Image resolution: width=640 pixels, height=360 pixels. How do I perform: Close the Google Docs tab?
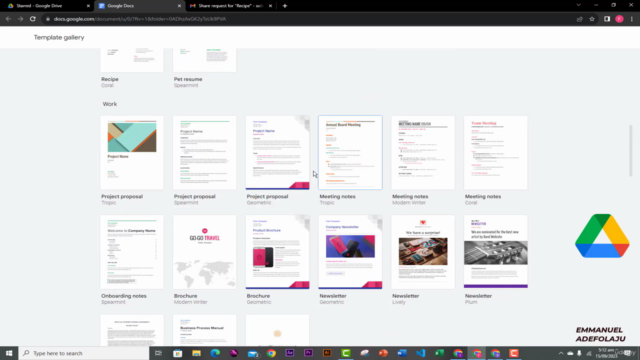click(x=179, y=6)
